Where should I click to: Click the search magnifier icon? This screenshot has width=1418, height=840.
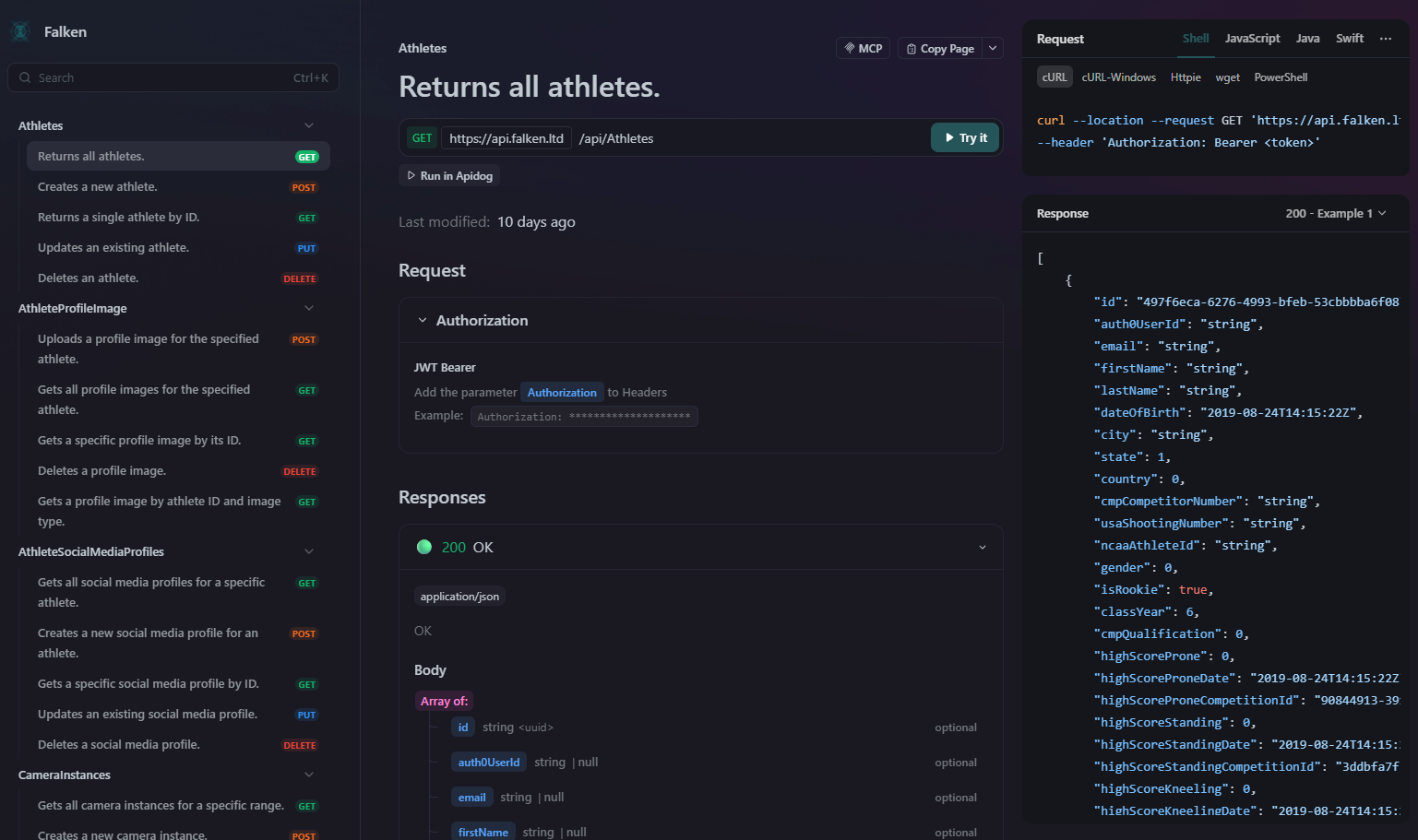coord(25,78)
